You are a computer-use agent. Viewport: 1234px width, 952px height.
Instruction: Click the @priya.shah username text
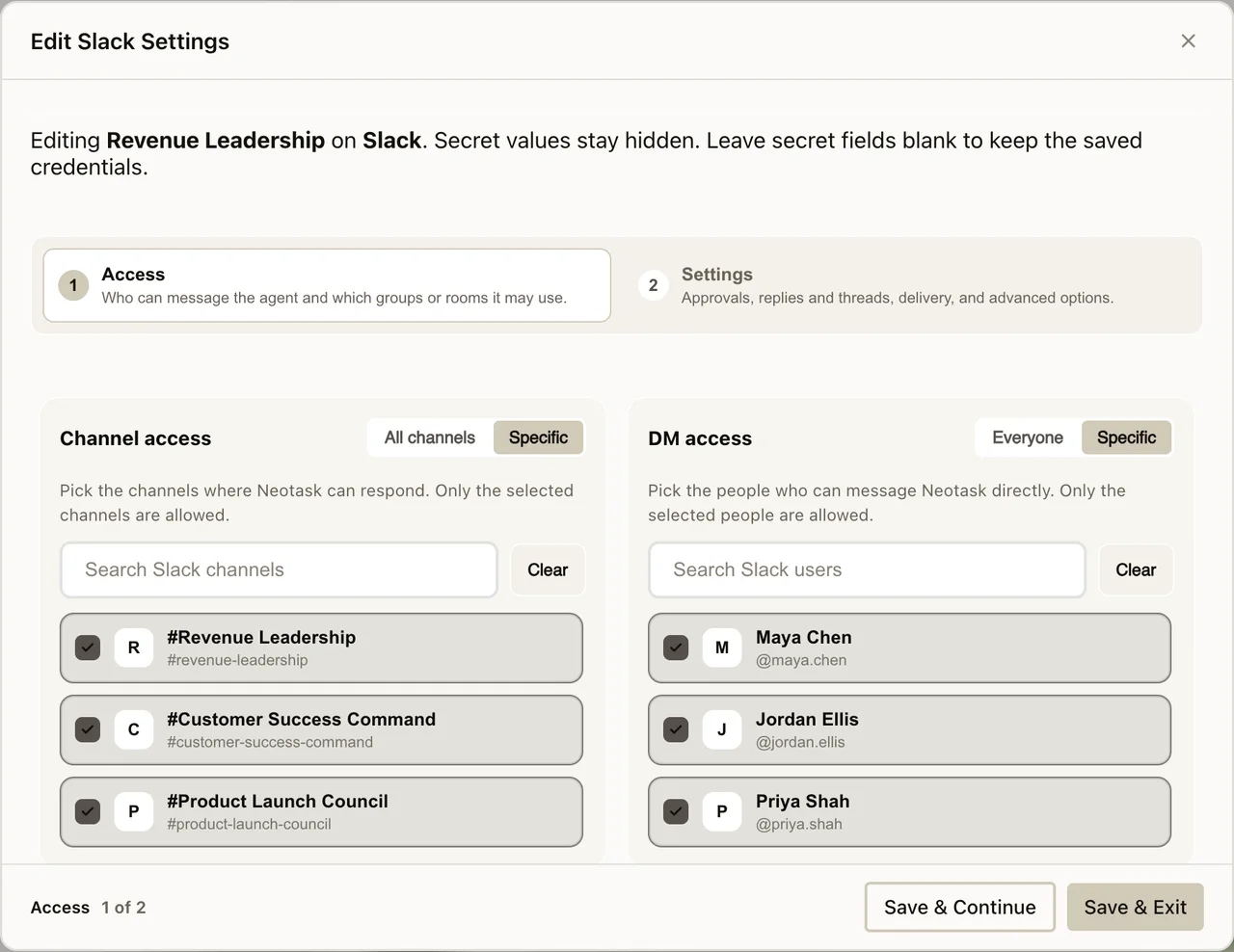click(799, 824)
